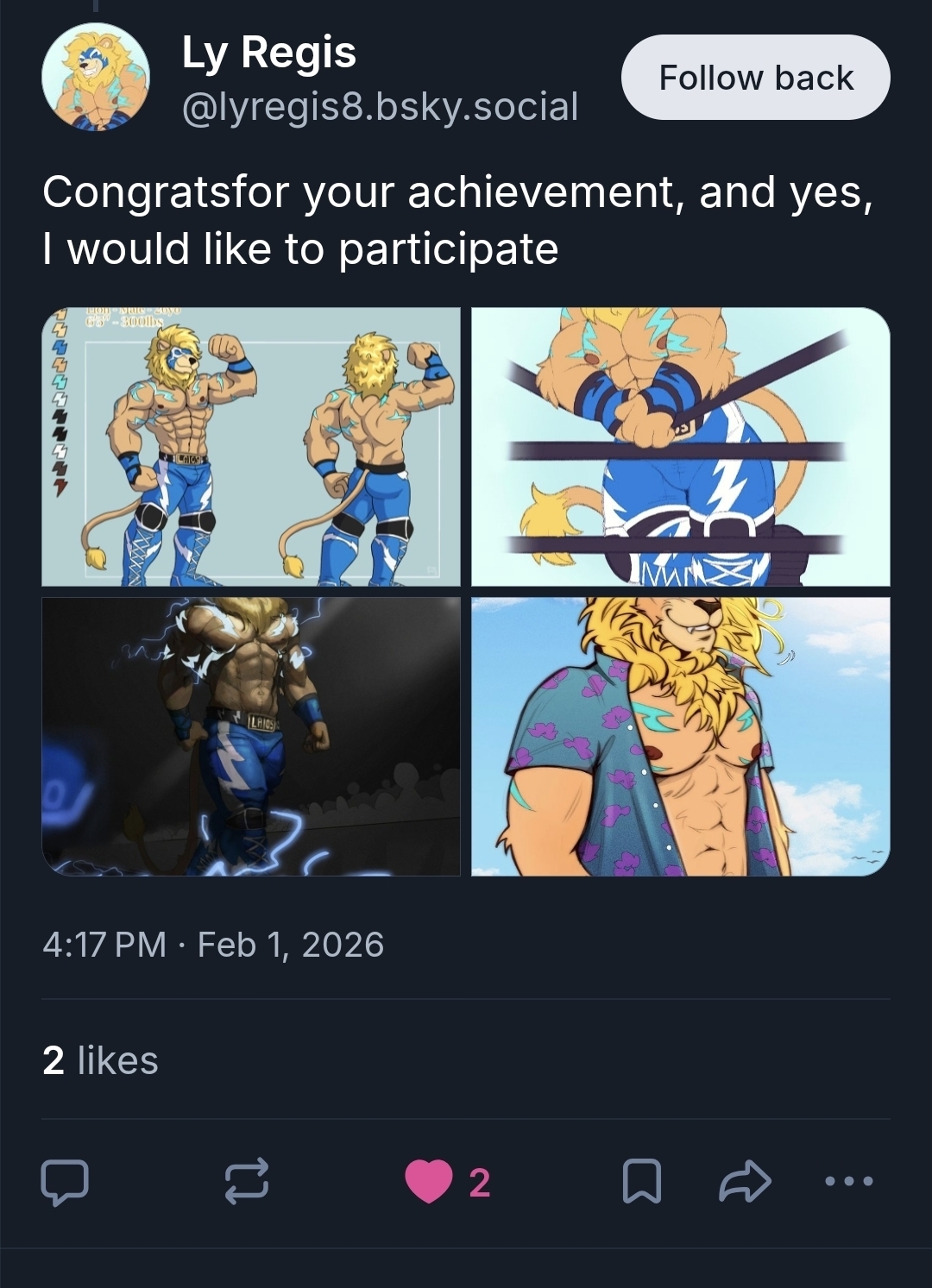Viewport: 932px width, 1288px height.
Task: Tap the "I would like to participate" line
Action: pyautogui.click(x=300, y=248)
